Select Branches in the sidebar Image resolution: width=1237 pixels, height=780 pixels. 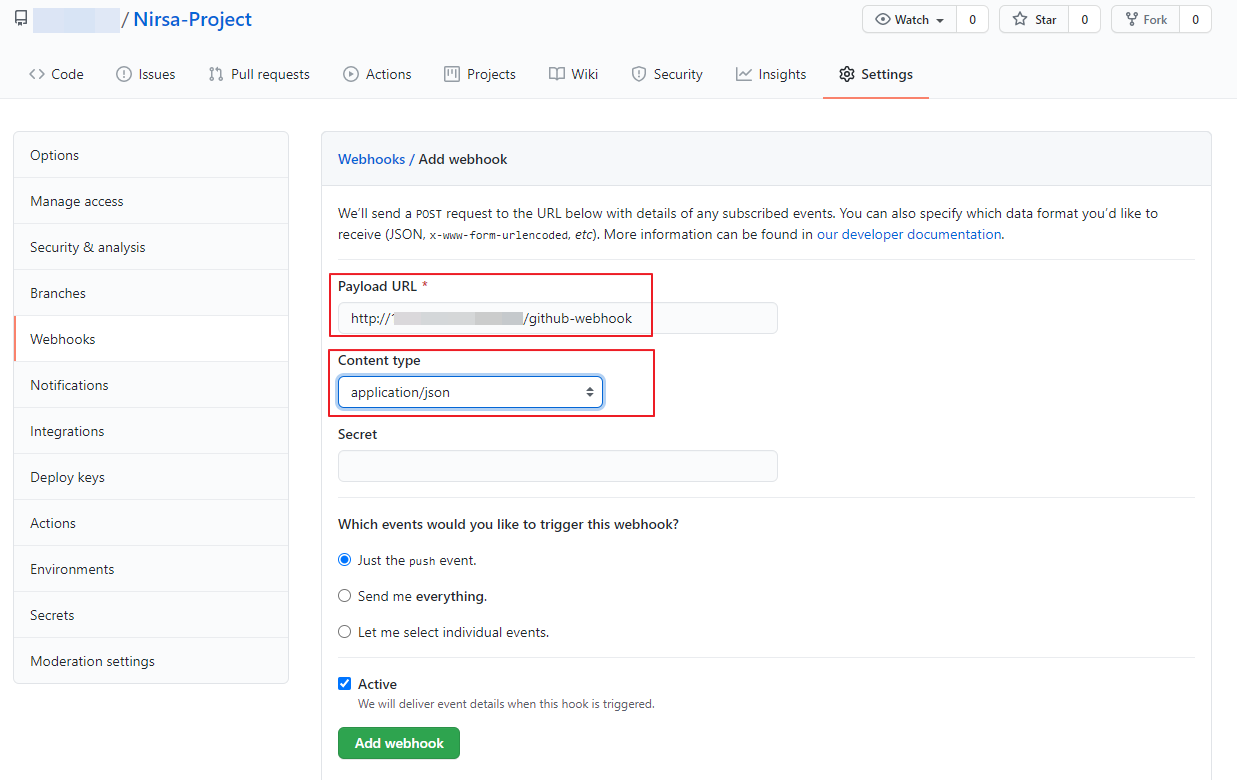coord(151,293)
